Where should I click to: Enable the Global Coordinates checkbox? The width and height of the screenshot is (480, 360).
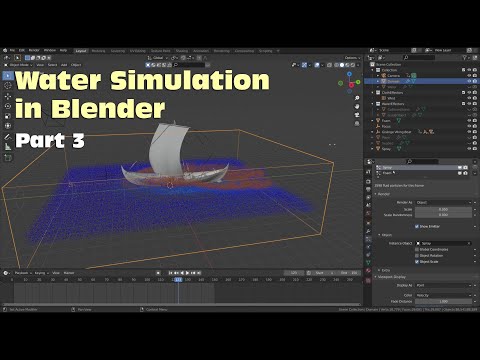coord(417,249)
